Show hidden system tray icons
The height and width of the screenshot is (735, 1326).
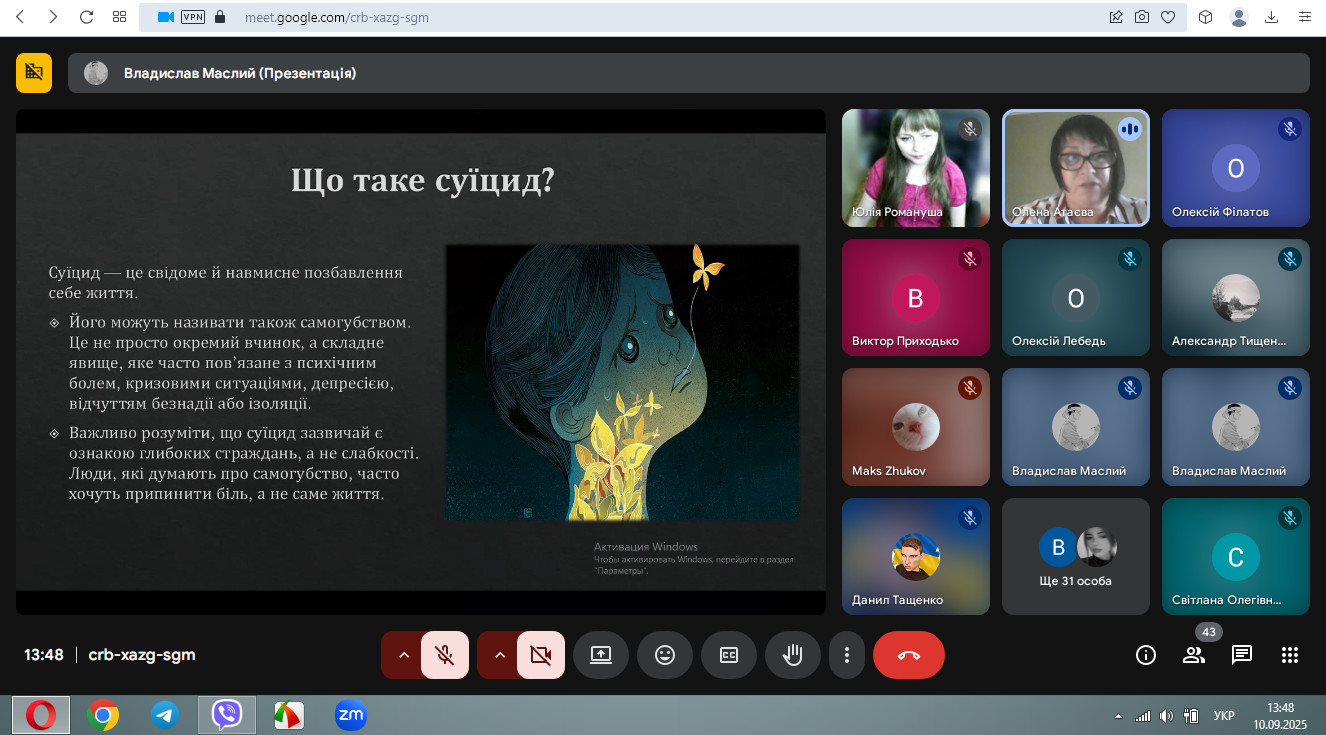[1118, 716]
